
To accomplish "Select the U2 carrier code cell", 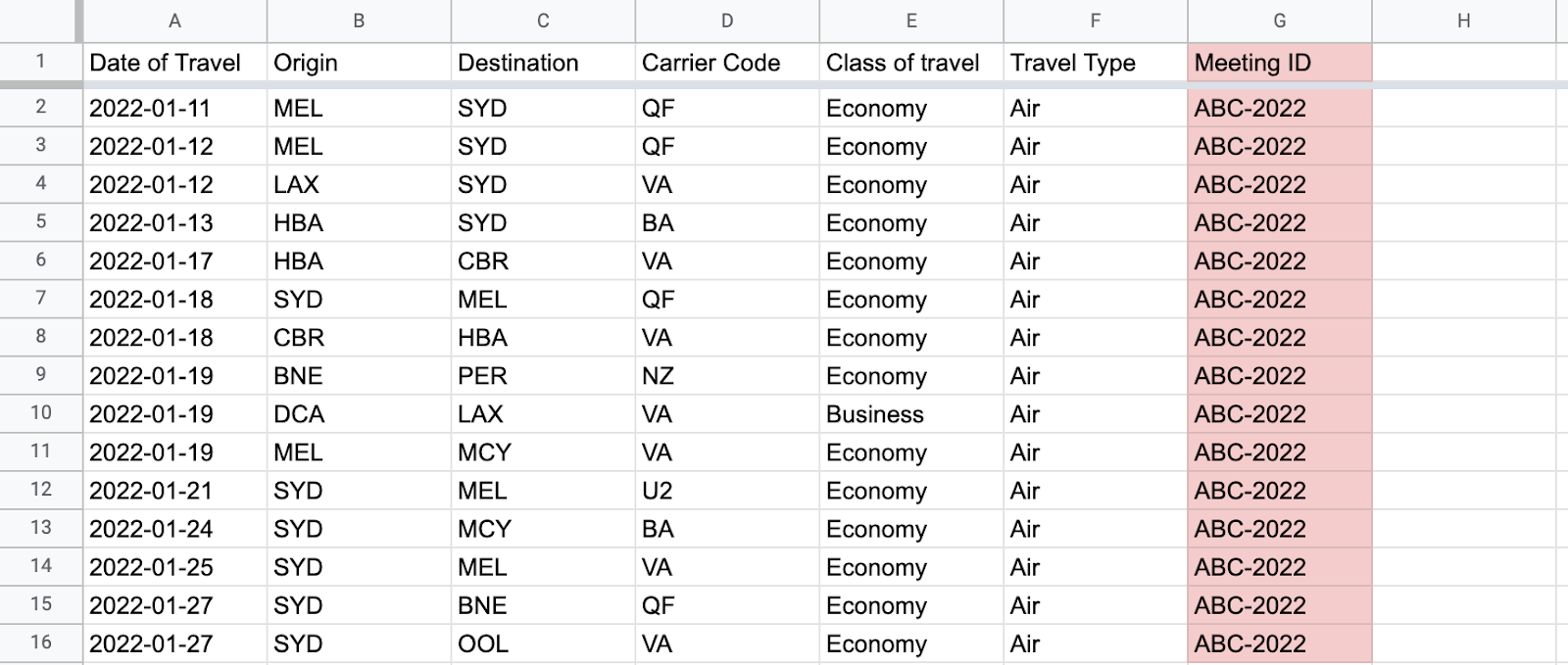I will click(x=727, y=491).
